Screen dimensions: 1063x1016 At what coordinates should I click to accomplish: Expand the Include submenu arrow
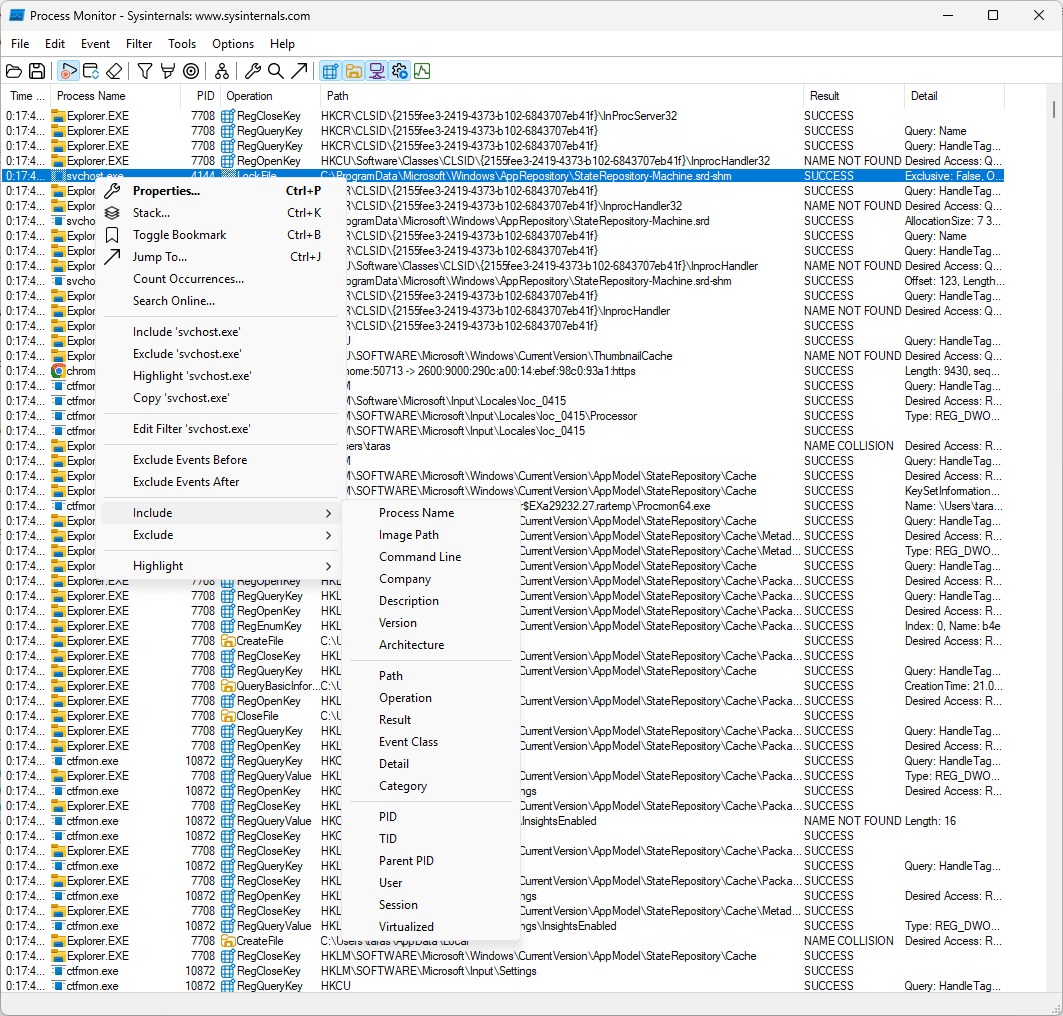click(328, 513)
